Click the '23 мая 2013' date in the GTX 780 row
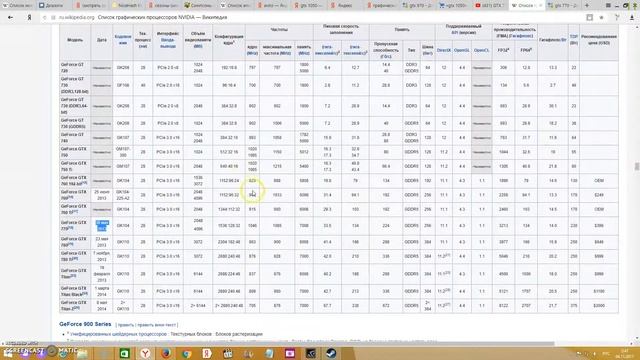This screenshot has width=640, height=360. 102,242
